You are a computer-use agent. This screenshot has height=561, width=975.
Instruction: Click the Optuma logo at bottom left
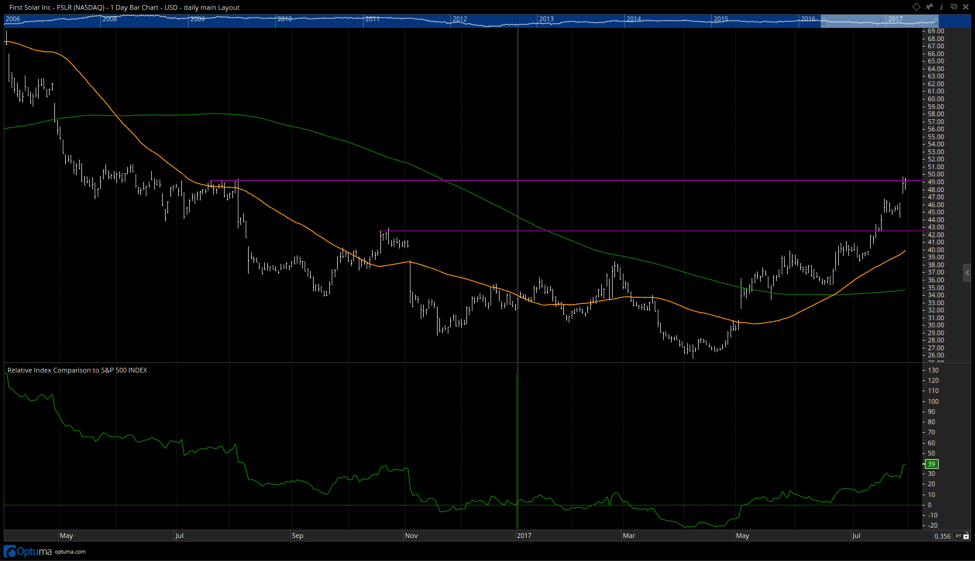click(x=27, y=552)
